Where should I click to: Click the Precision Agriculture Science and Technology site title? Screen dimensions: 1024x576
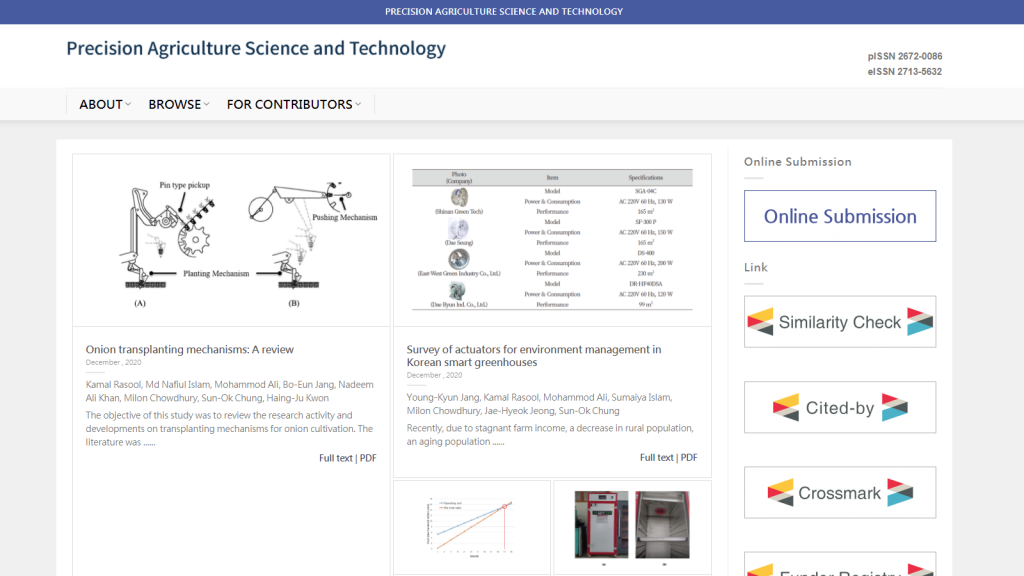[x=256, y=48]
